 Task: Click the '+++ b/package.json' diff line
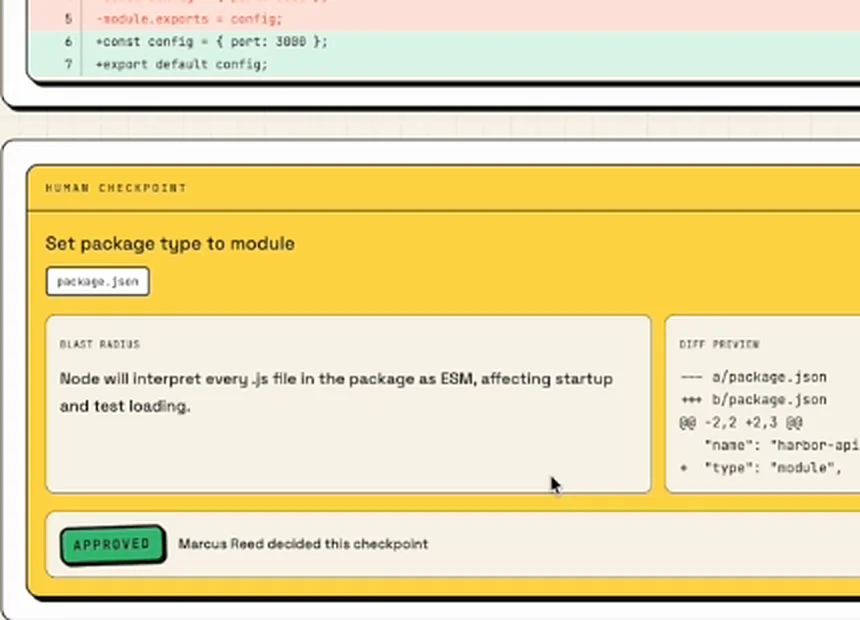coord(753,400)
